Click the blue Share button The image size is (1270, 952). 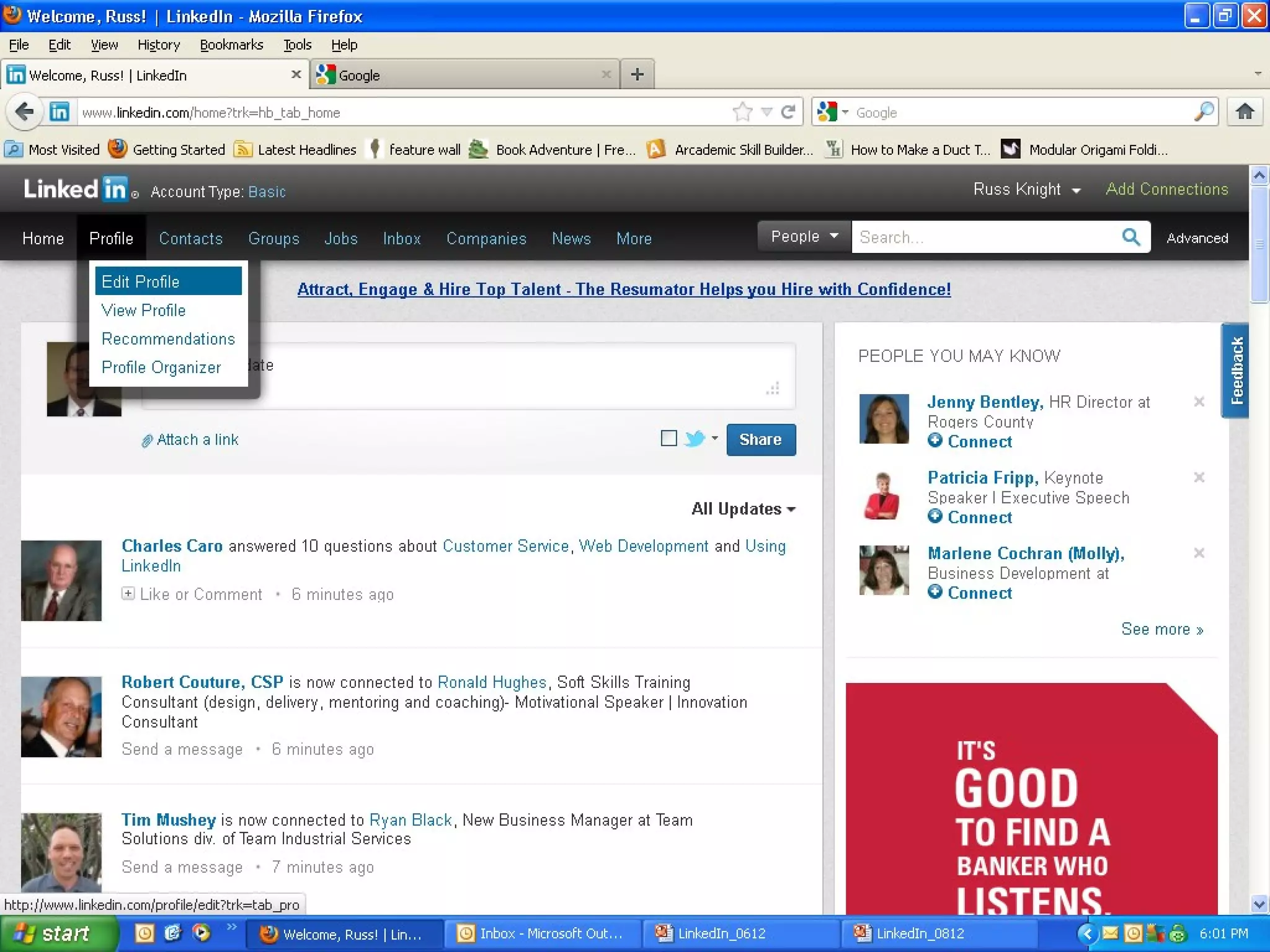tap(760, 439)
